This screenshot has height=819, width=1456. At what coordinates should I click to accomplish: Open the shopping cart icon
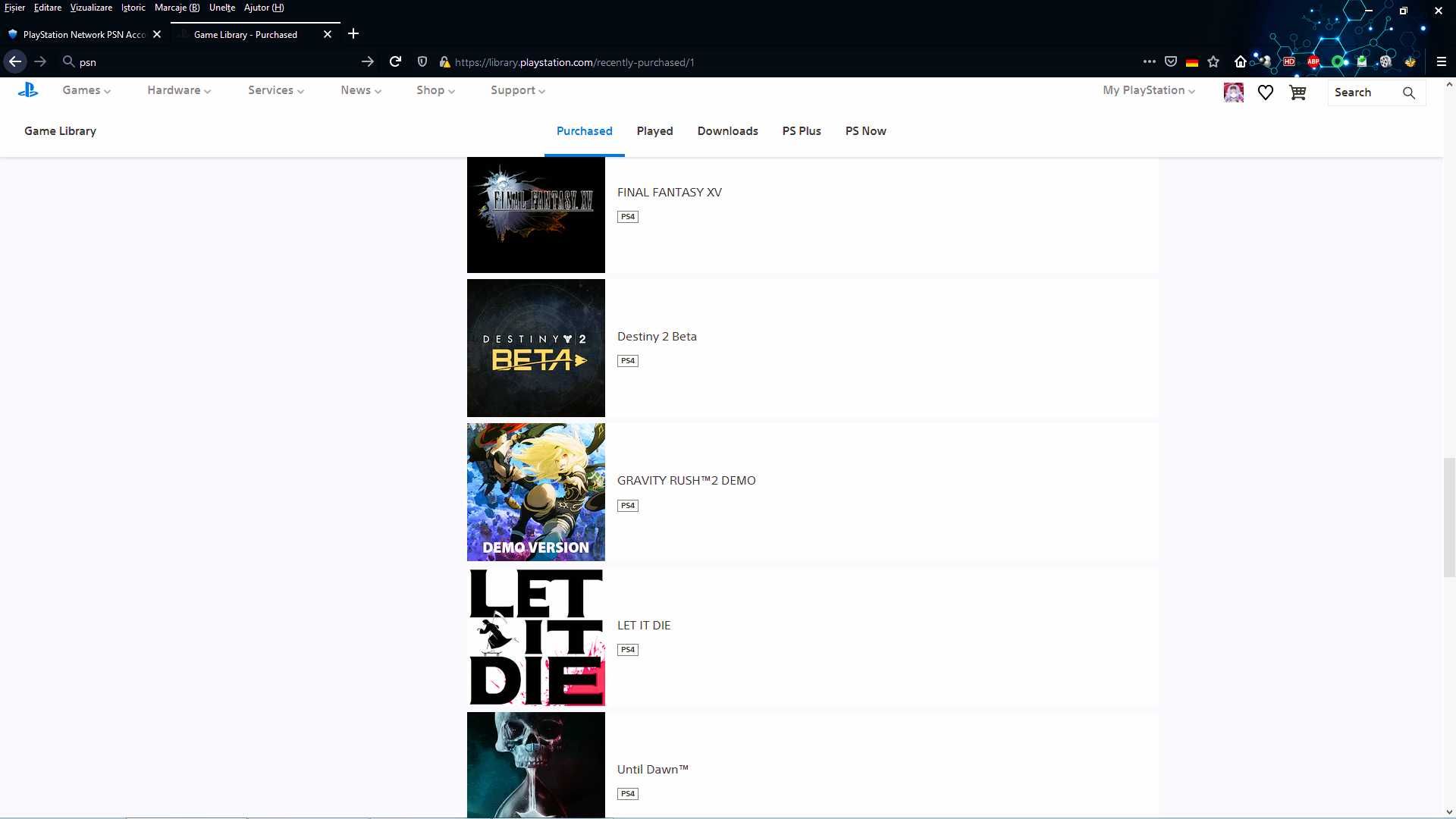tap(1297, 92)
